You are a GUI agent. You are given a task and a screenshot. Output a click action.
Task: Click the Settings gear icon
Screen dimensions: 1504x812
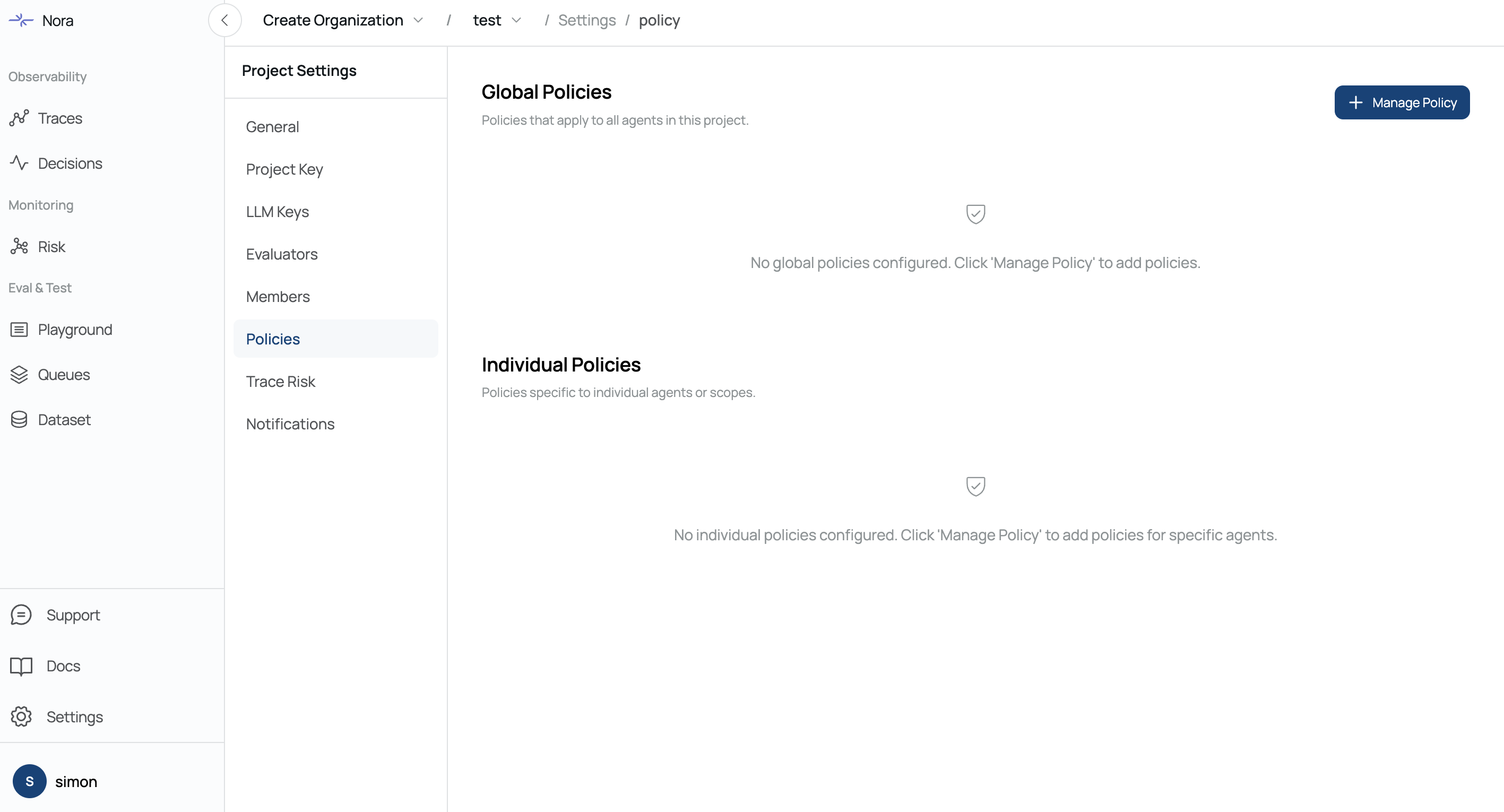click(x=21, y=717)
